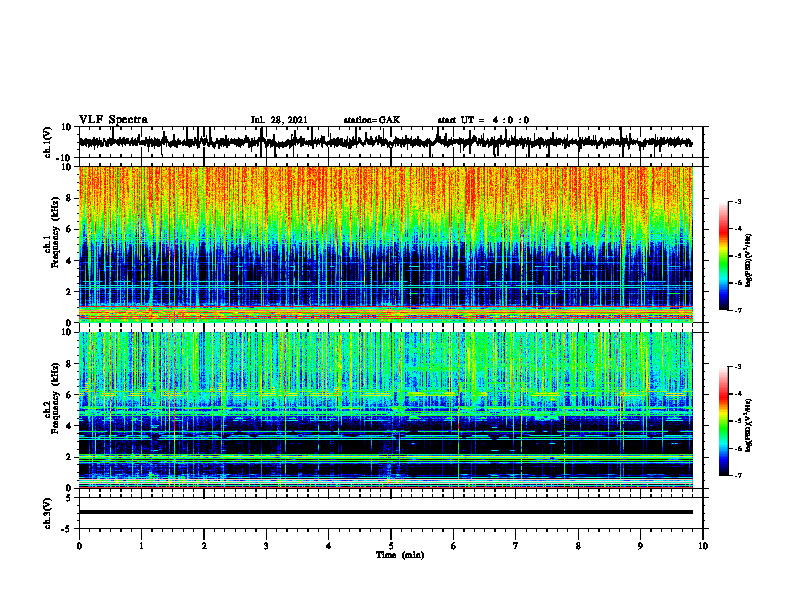Viewport: 792px width, 612px height.
Task: Click the "start UT = 4:0:0" text
Action: [x=483, y=120]
